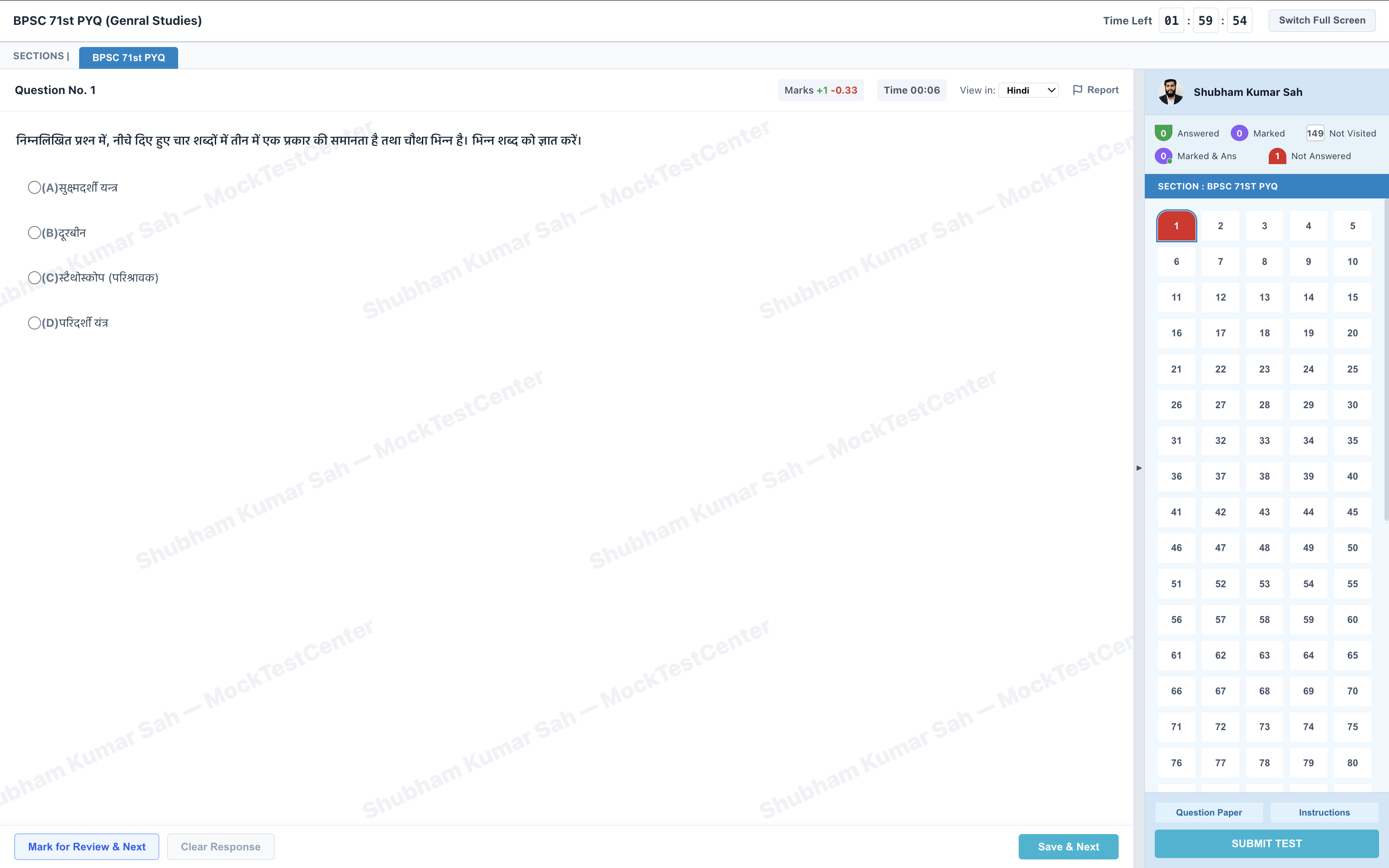This screenshot has width=1389, height=868.
Task: Go to question 64 in the palette
Action: pyautogui.click(x=1308, y=655)
